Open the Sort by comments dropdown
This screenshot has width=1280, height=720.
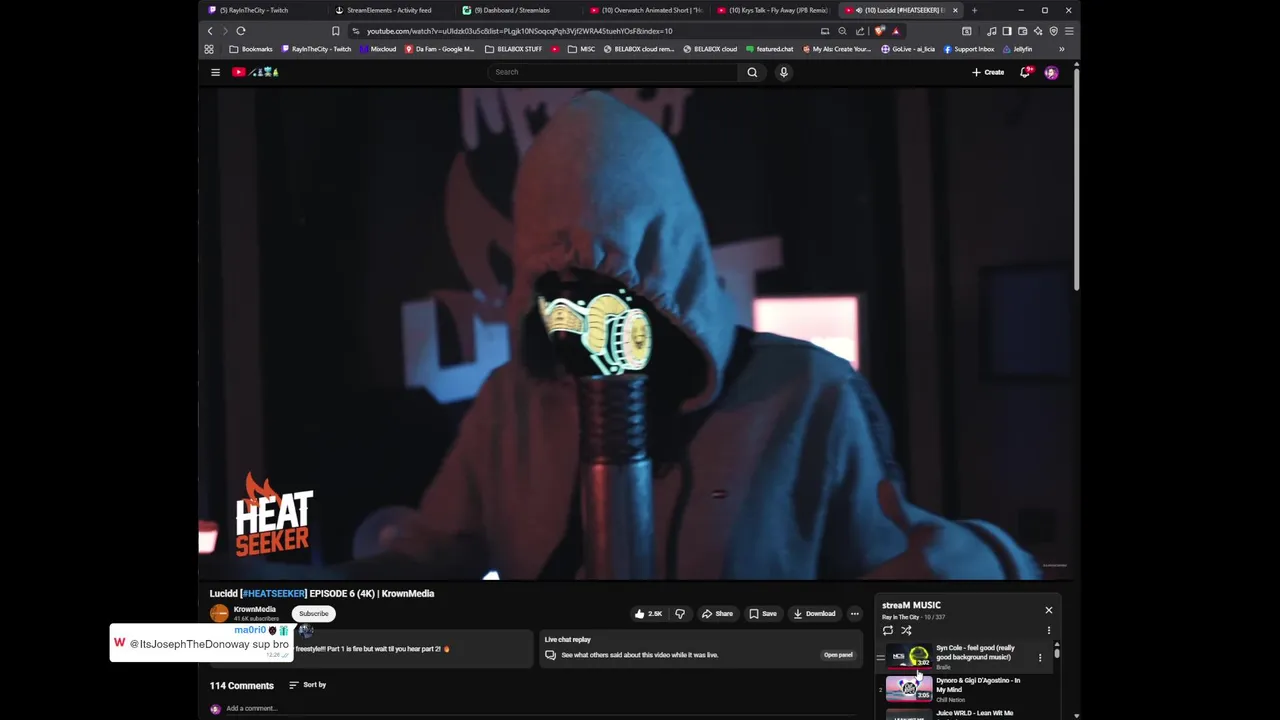tap(307, 685)
